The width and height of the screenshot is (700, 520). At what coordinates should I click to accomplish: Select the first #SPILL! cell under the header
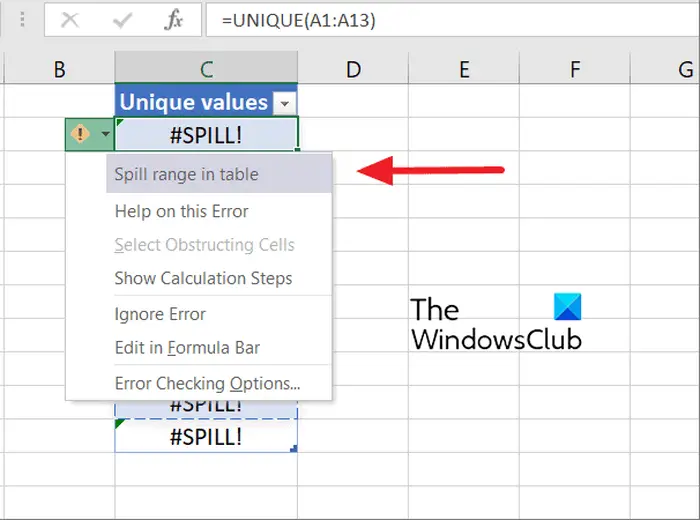click(206, 134)
